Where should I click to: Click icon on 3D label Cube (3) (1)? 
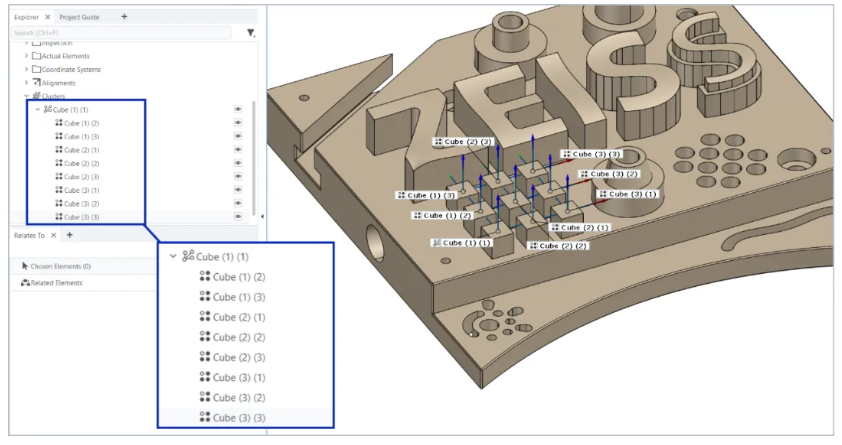click(x=603, y=194)
